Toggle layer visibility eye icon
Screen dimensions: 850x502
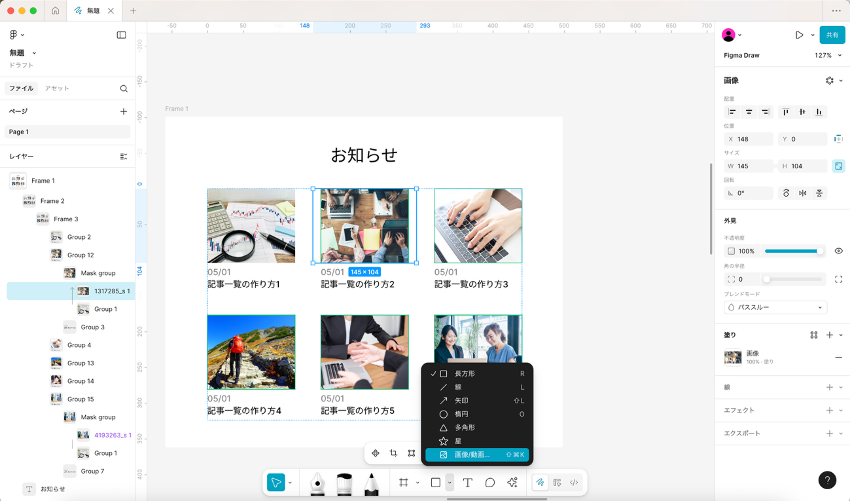pos(838,251)
